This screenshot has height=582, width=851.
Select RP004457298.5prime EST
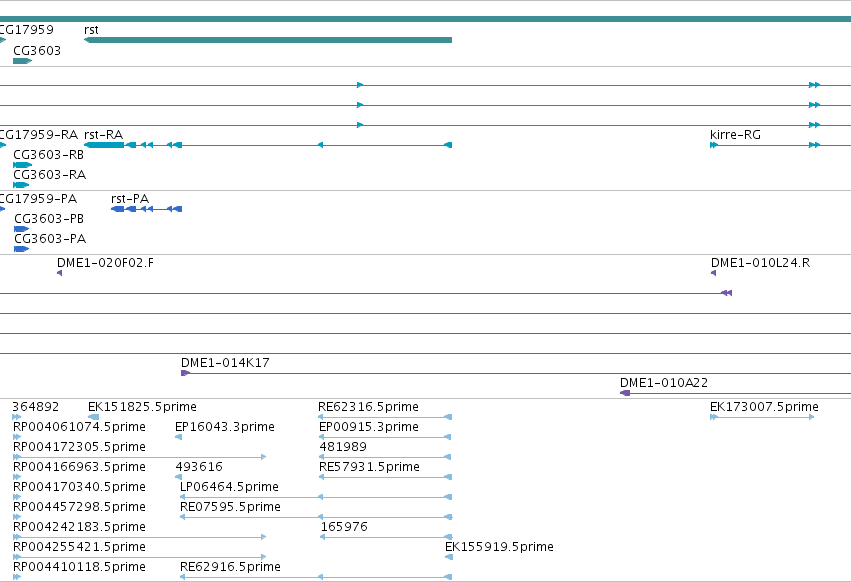[17, 517]
